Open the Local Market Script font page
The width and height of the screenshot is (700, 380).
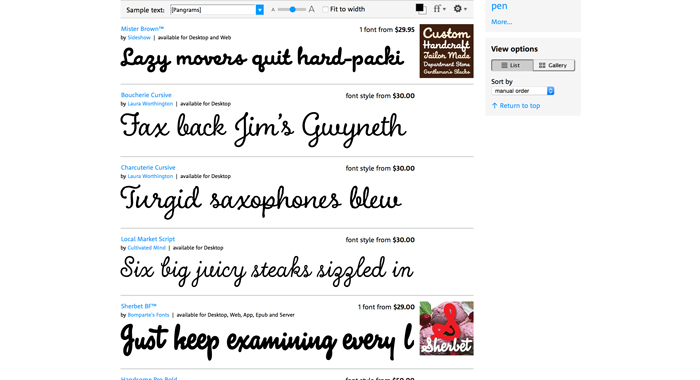148,239
